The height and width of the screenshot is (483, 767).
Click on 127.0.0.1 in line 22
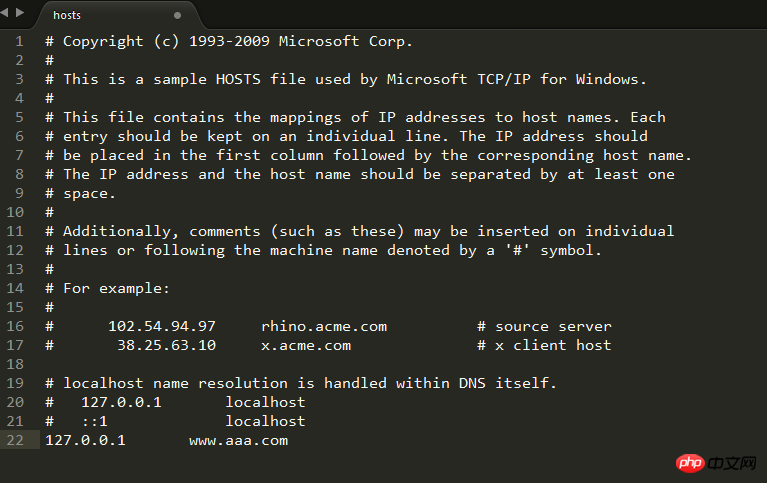point(85,440)
